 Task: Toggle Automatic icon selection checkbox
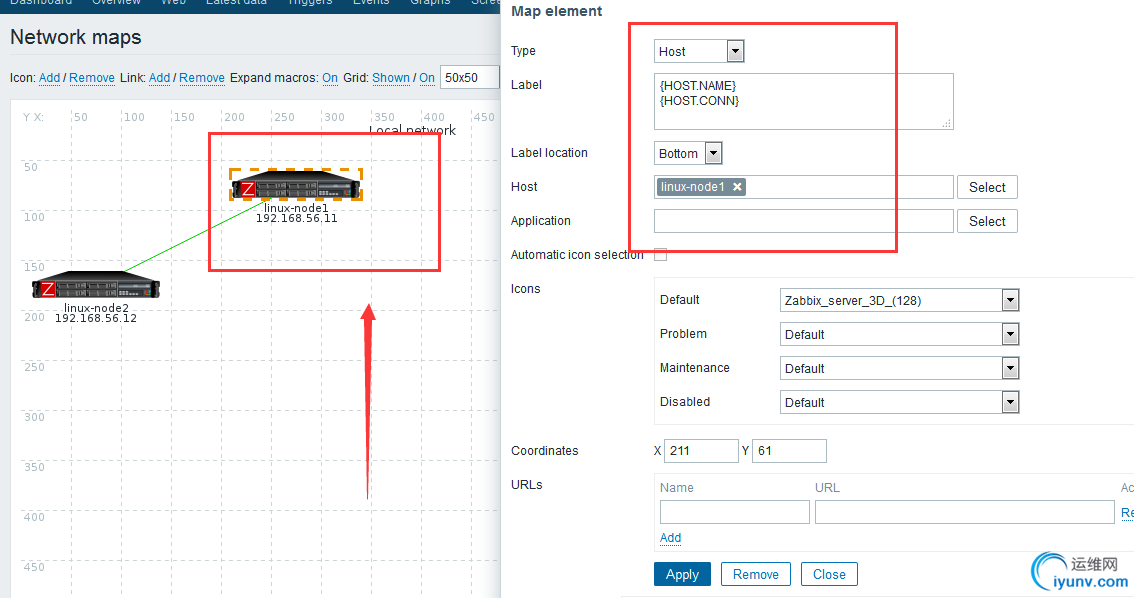660,255
